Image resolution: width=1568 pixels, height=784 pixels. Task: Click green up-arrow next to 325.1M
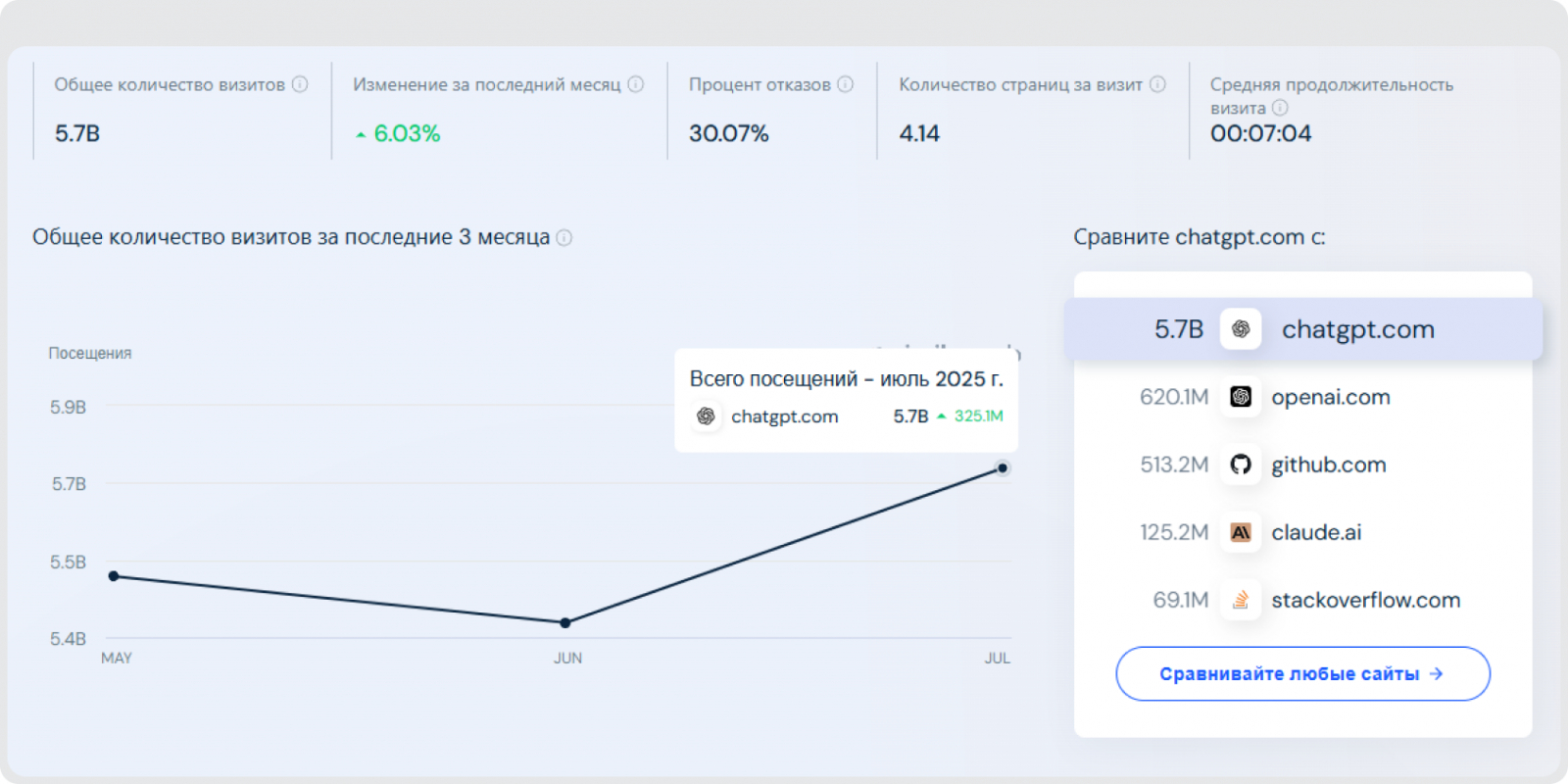click(942, 416)
